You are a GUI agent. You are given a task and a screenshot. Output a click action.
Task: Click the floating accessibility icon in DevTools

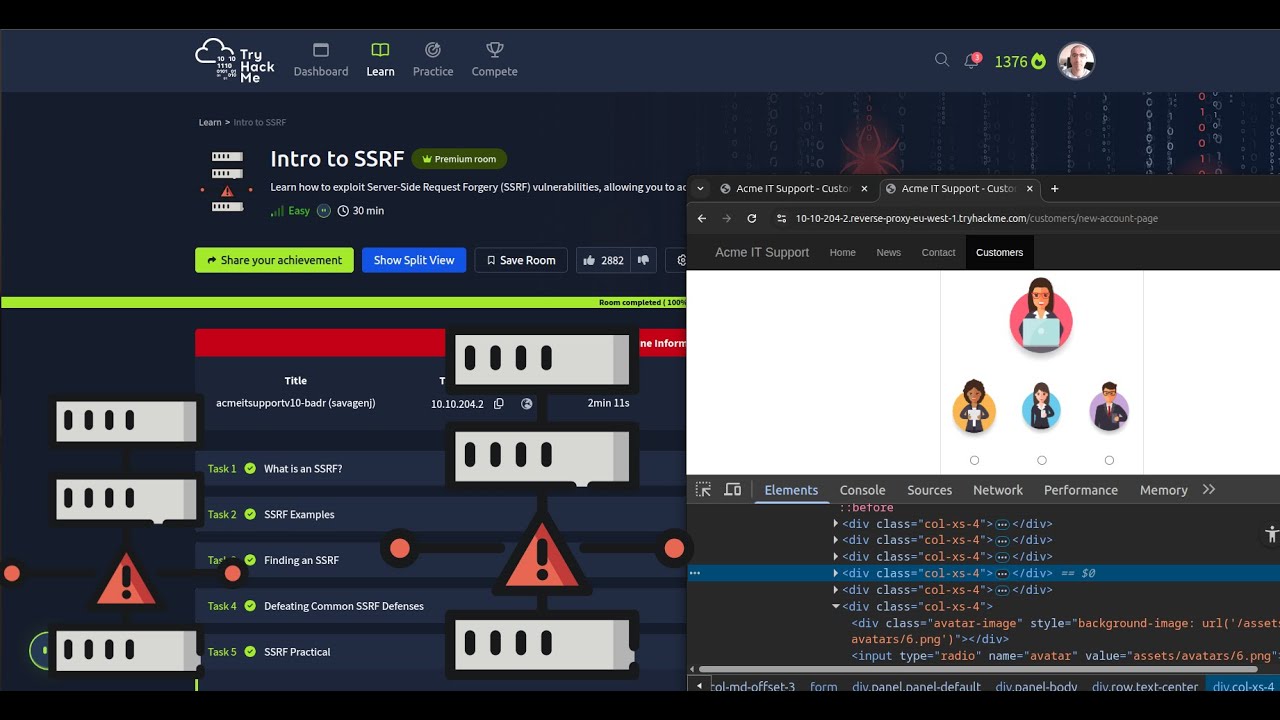coord(1271,534)
